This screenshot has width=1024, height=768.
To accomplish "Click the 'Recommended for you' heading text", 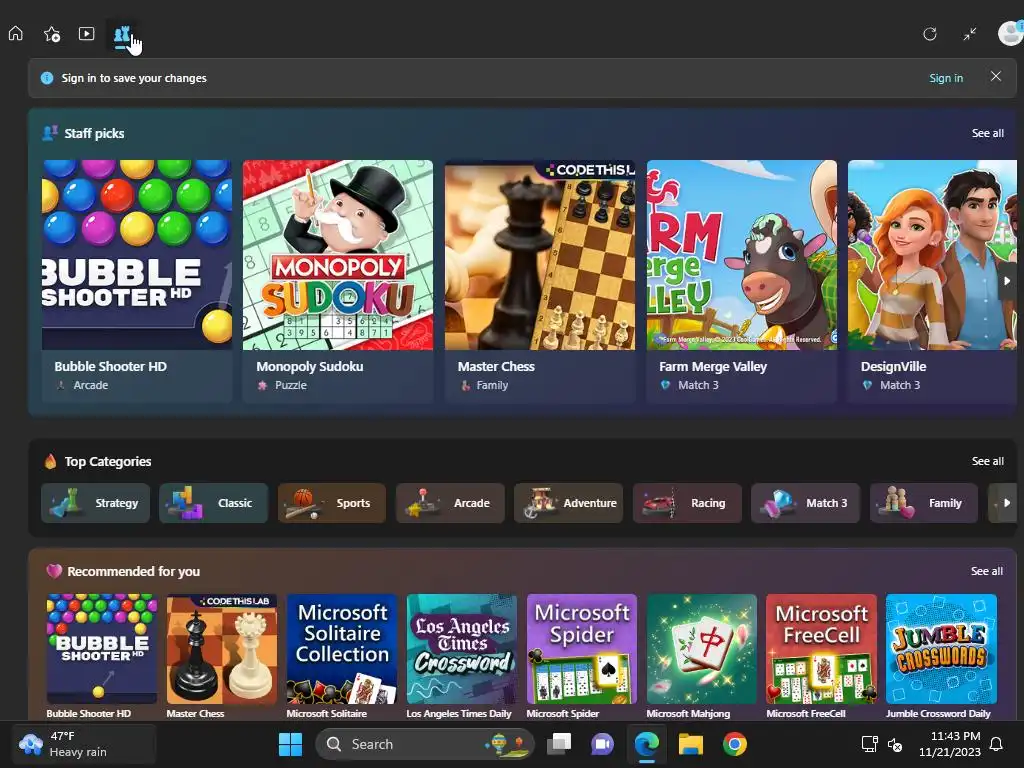I will pyautogui.click(x=133, y=571).
